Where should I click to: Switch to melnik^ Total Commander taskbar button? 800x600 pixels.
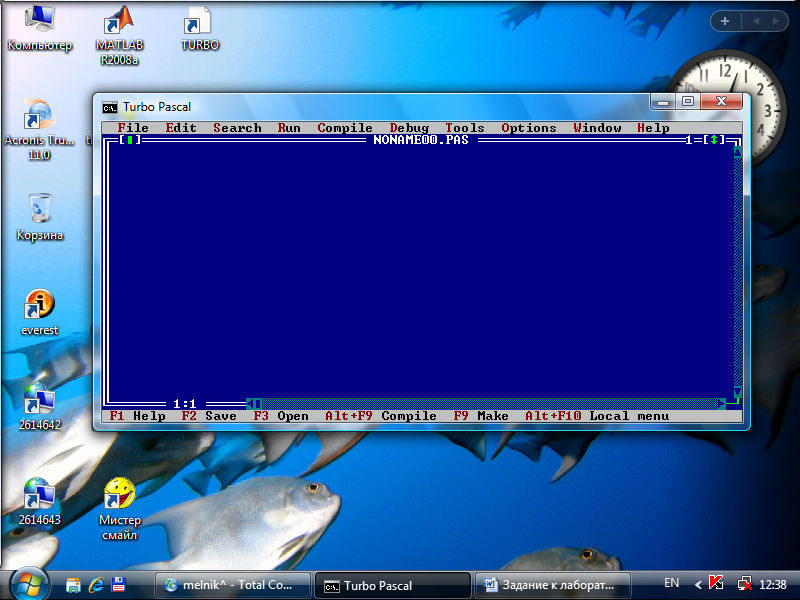(232, 585)
